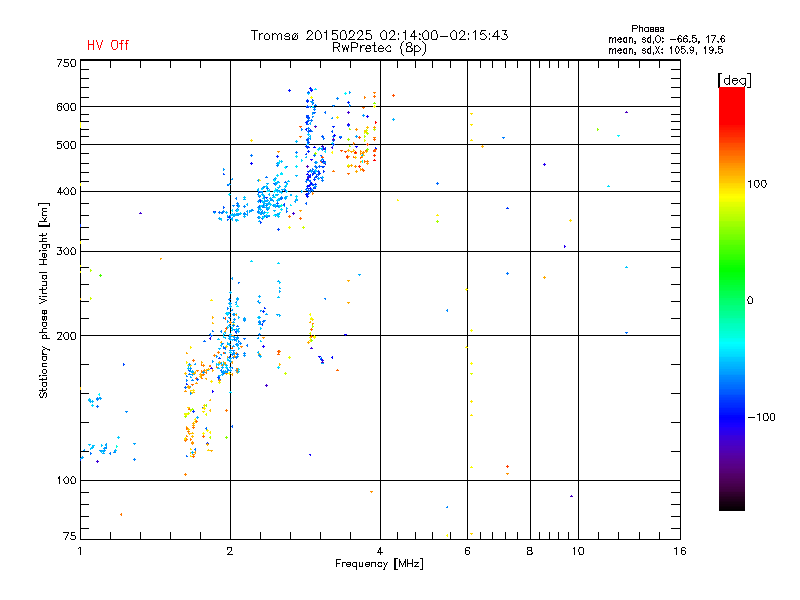Click x-axis tick label '16'
Viewport: 800px width, 600px height.
coord(680,551)
